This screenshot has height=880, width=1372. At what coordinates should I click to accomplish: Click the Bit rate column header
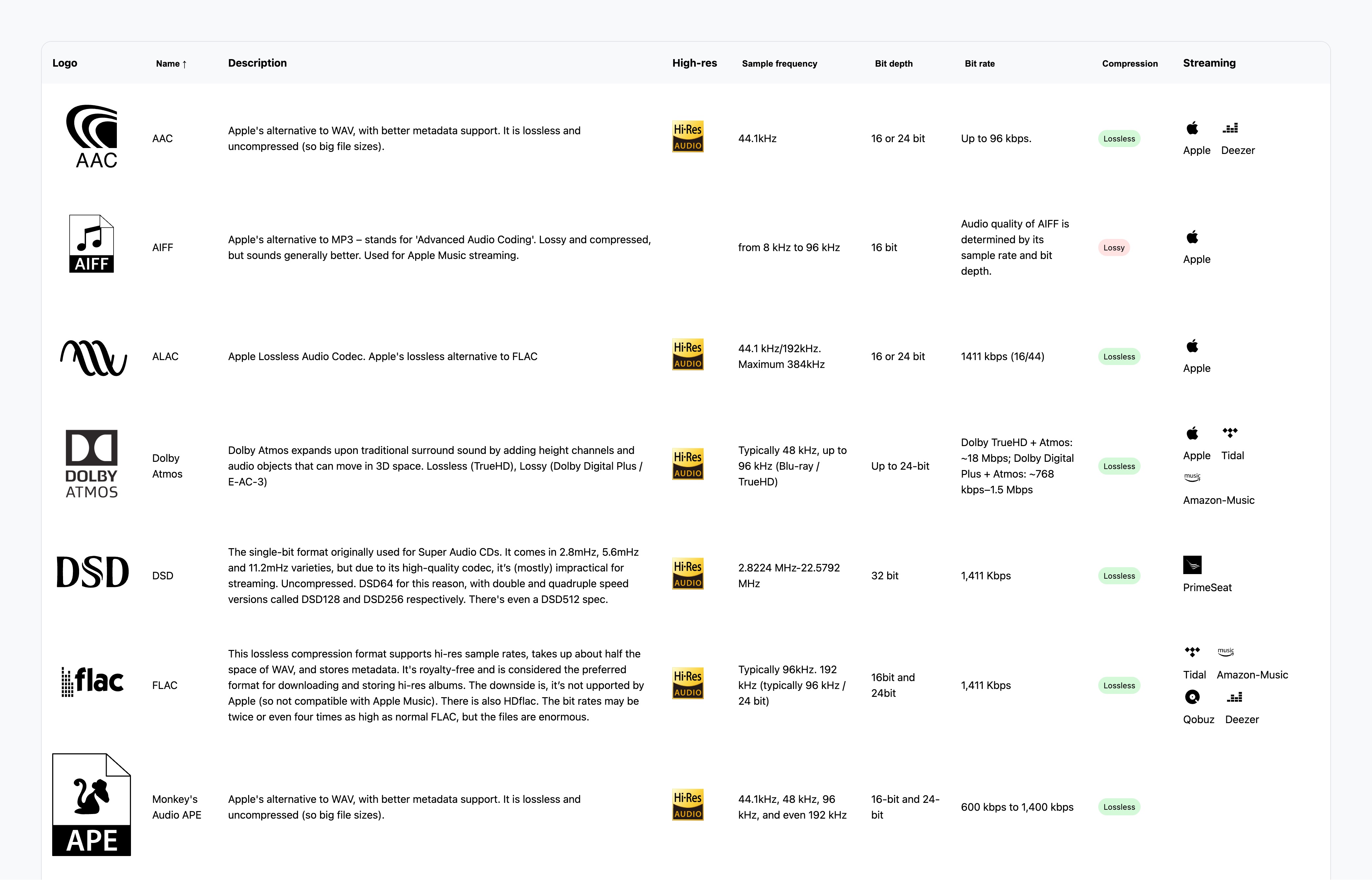(979, 63)
